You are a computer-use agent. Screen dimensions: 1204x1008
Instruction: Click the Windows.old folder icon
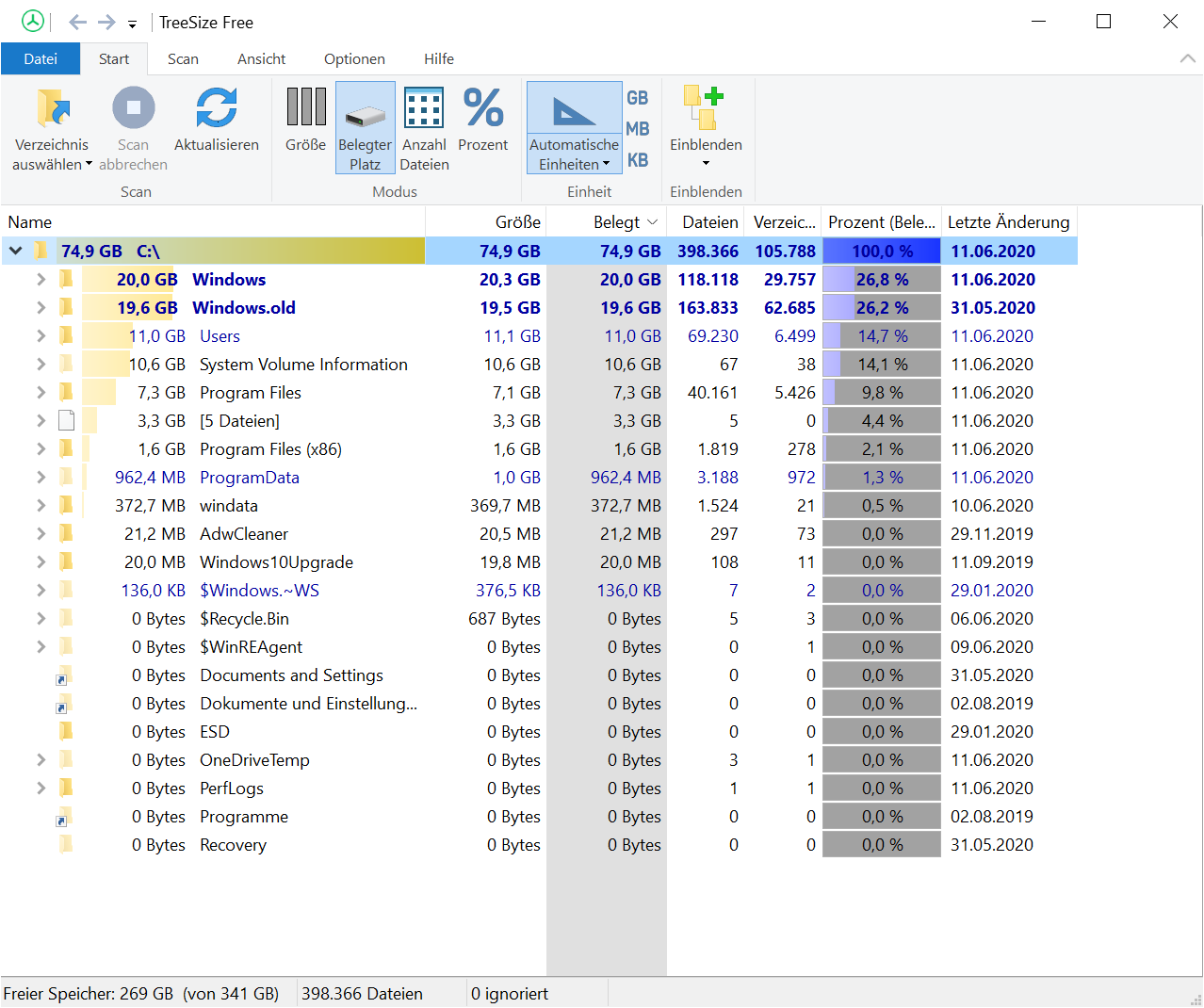66,307
